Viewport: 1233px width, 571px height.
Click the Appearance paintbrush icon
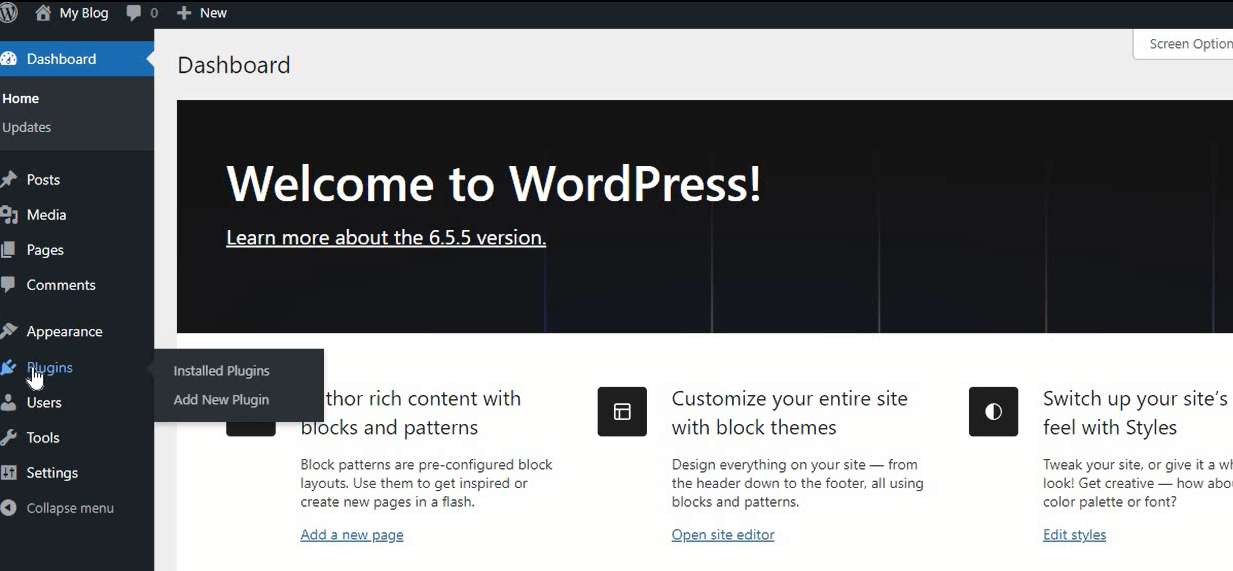pyautogui.click(x=9, y=331)
